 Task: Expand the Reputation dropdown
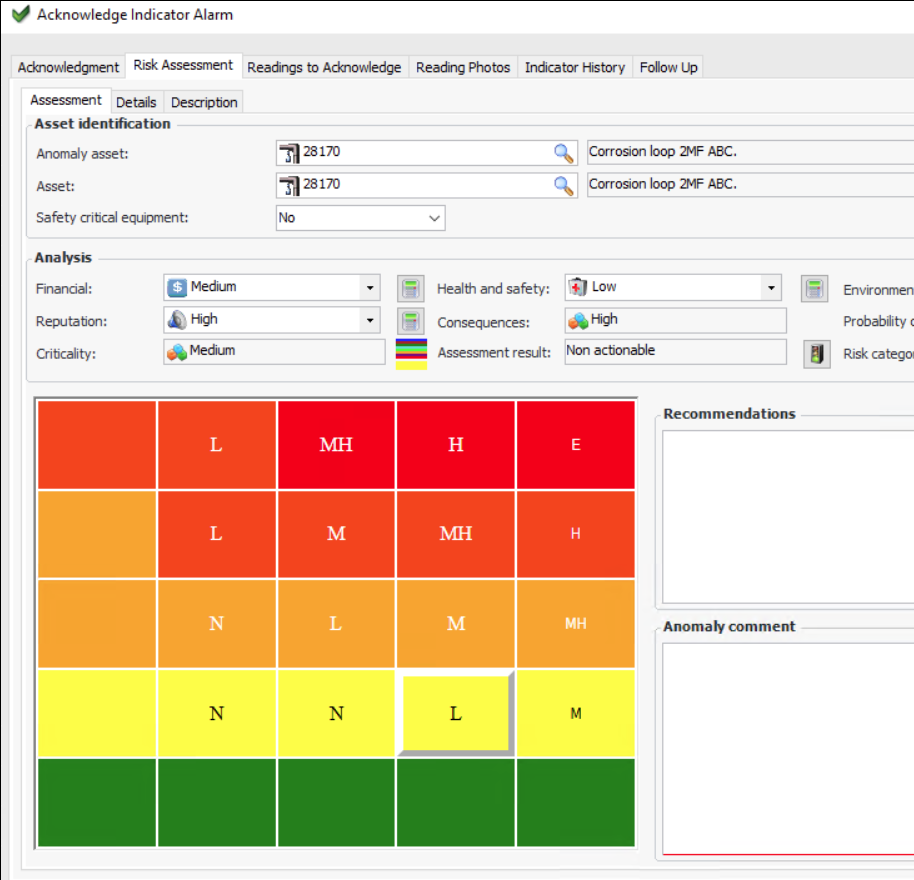pos(370,320)
